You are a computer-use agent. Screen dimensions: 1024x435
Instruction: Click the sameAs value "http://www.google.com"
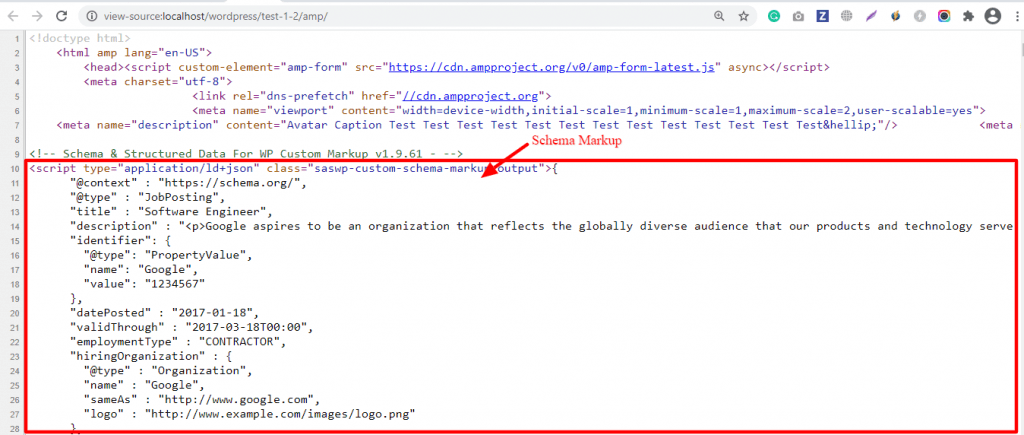click(234, 399)
